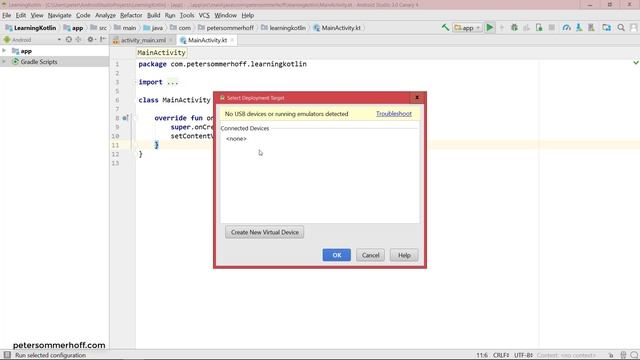Open the app run configuration dropdown
This screenshot has width=640, height=360.
coord(467,28)
